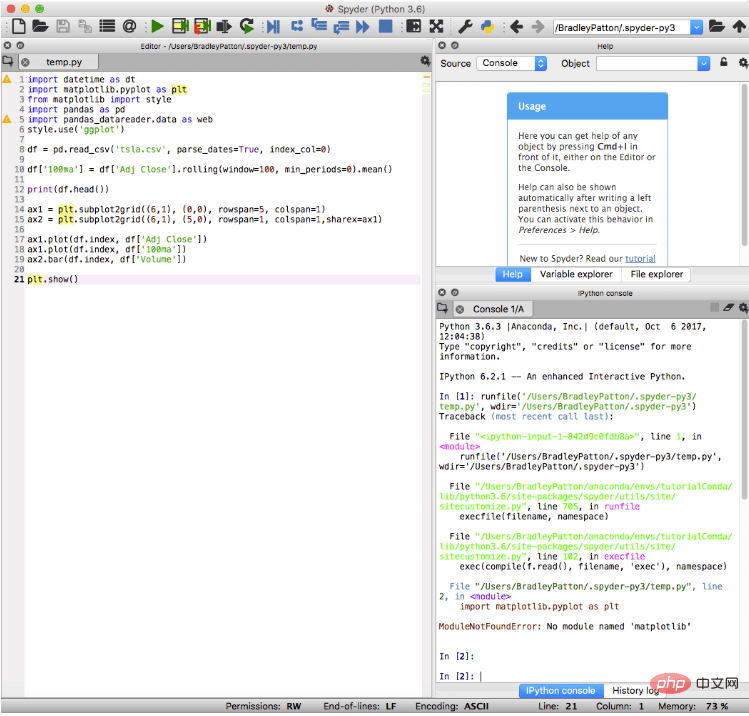Clear console with the eraser icon
Screen dimensions: 749x716
coord(728,308)
